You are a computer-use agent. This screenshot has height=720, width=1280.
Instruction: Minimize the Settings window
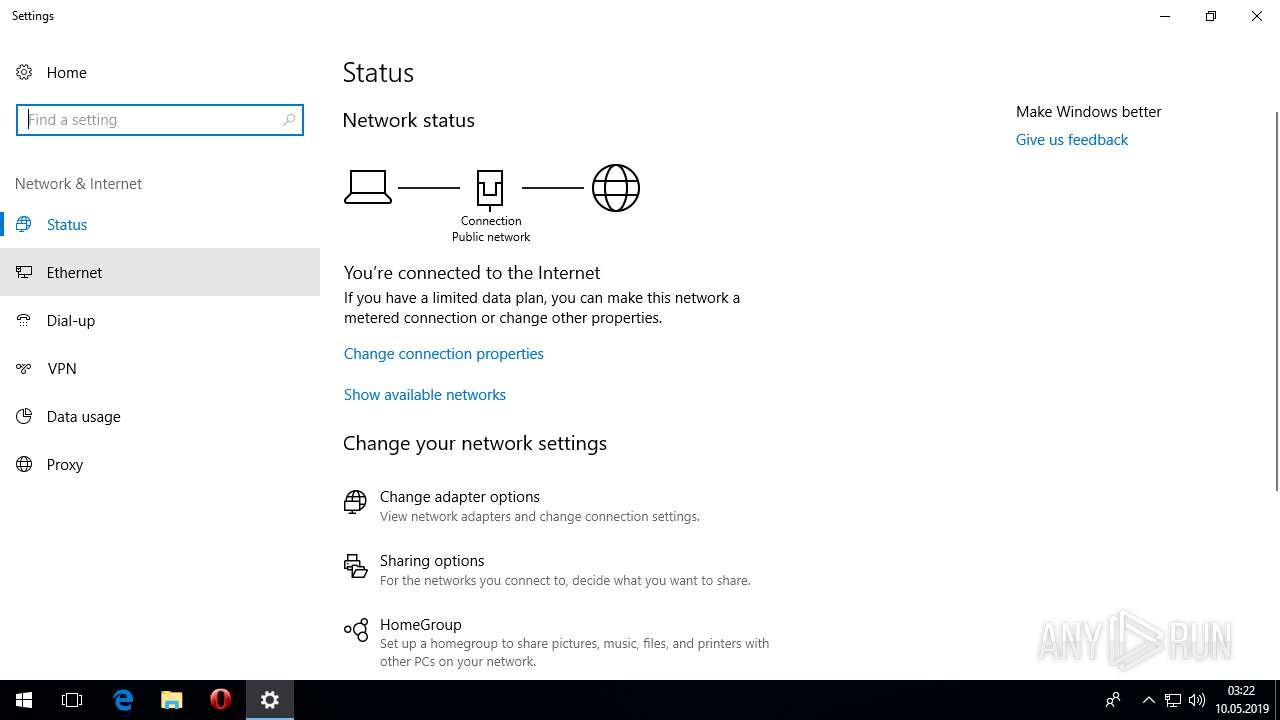(1165, 16)
